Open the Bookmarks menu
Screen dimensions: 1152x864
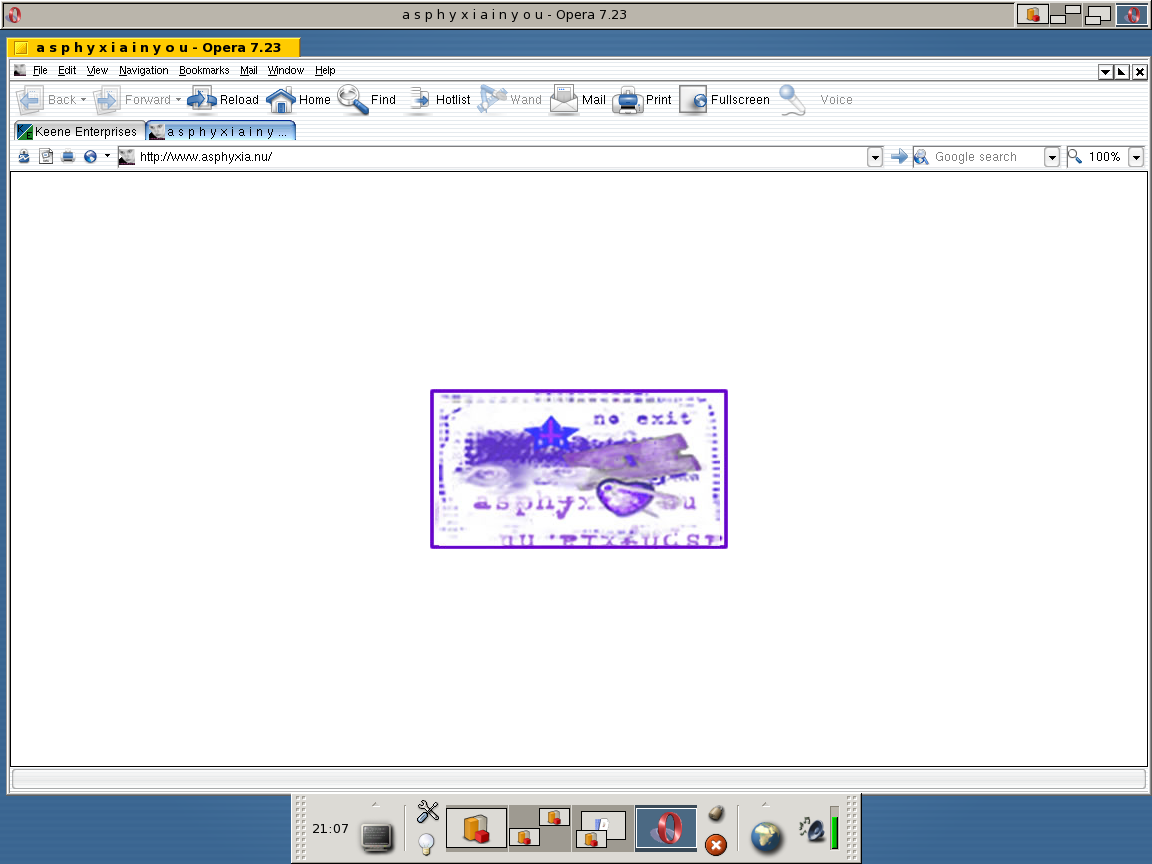coord(204,71)
